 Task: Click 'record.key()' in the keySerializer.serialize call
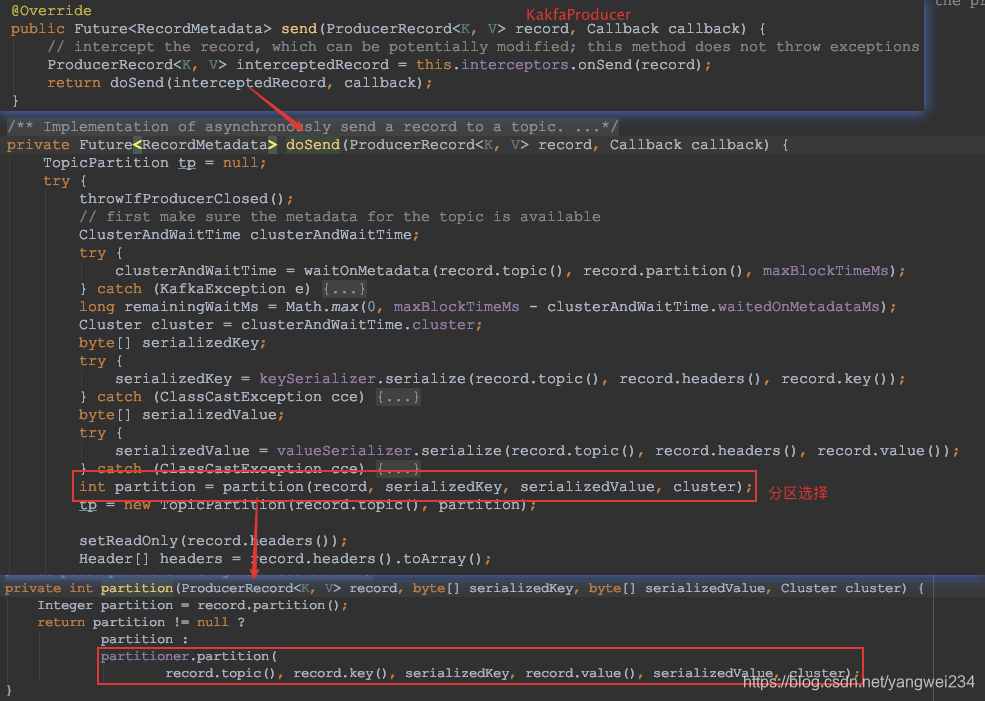[834, 379]
